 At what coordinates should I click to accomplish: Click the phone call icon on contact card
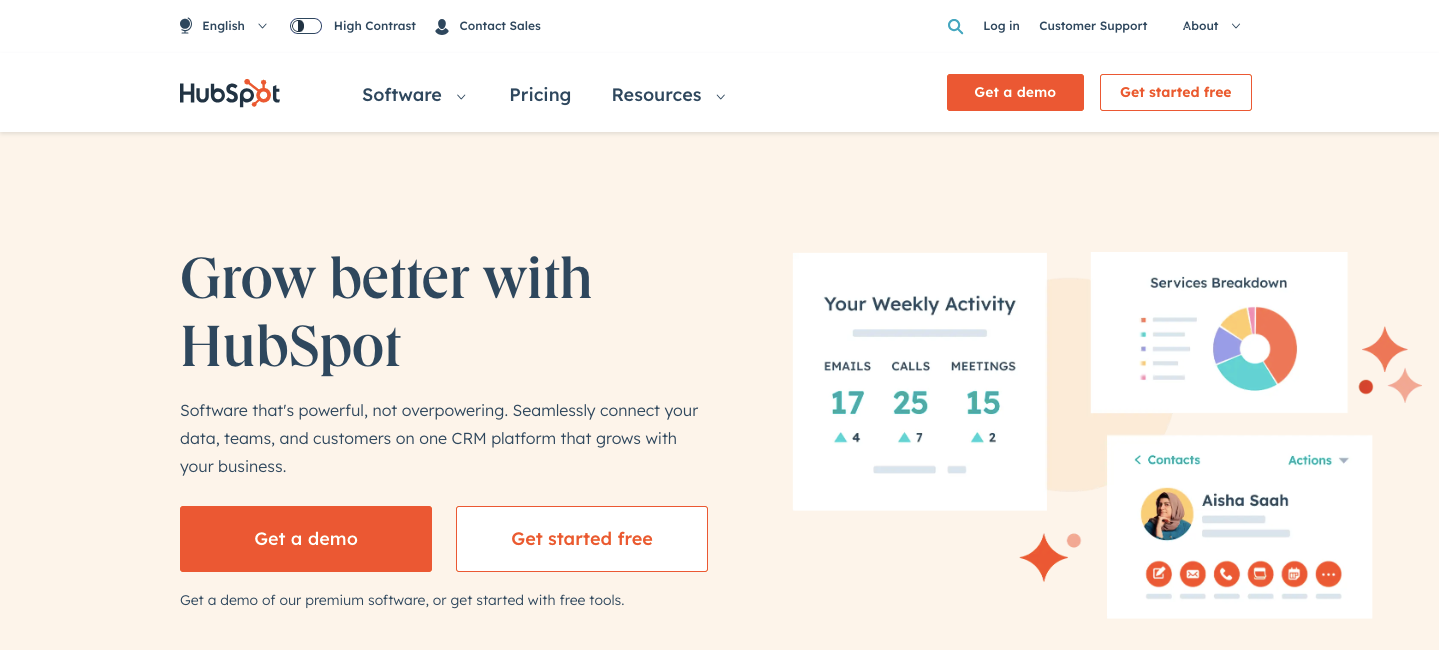(1226, 574)
